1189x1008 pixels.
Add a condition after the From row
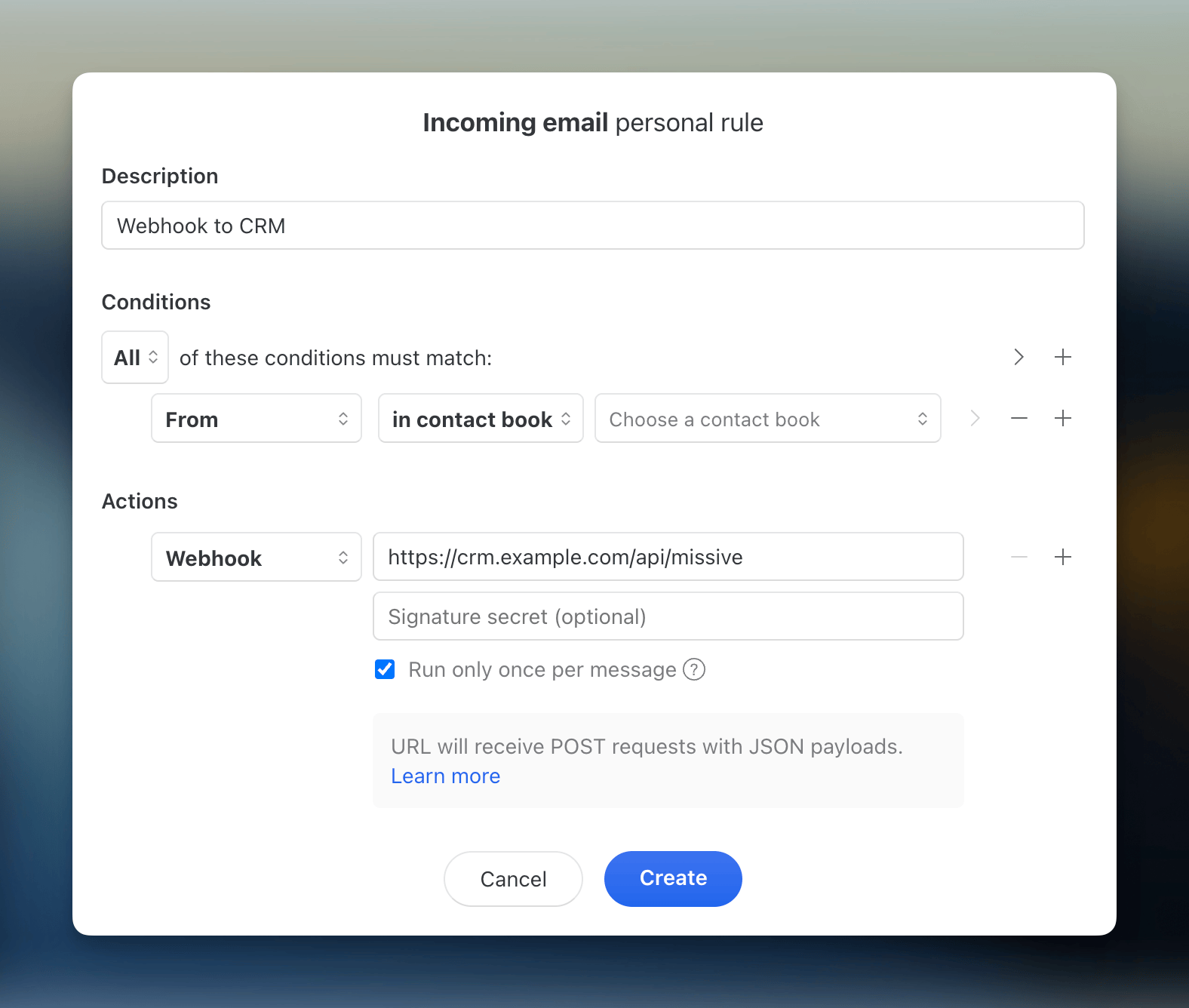click(x=1062, y=418)
